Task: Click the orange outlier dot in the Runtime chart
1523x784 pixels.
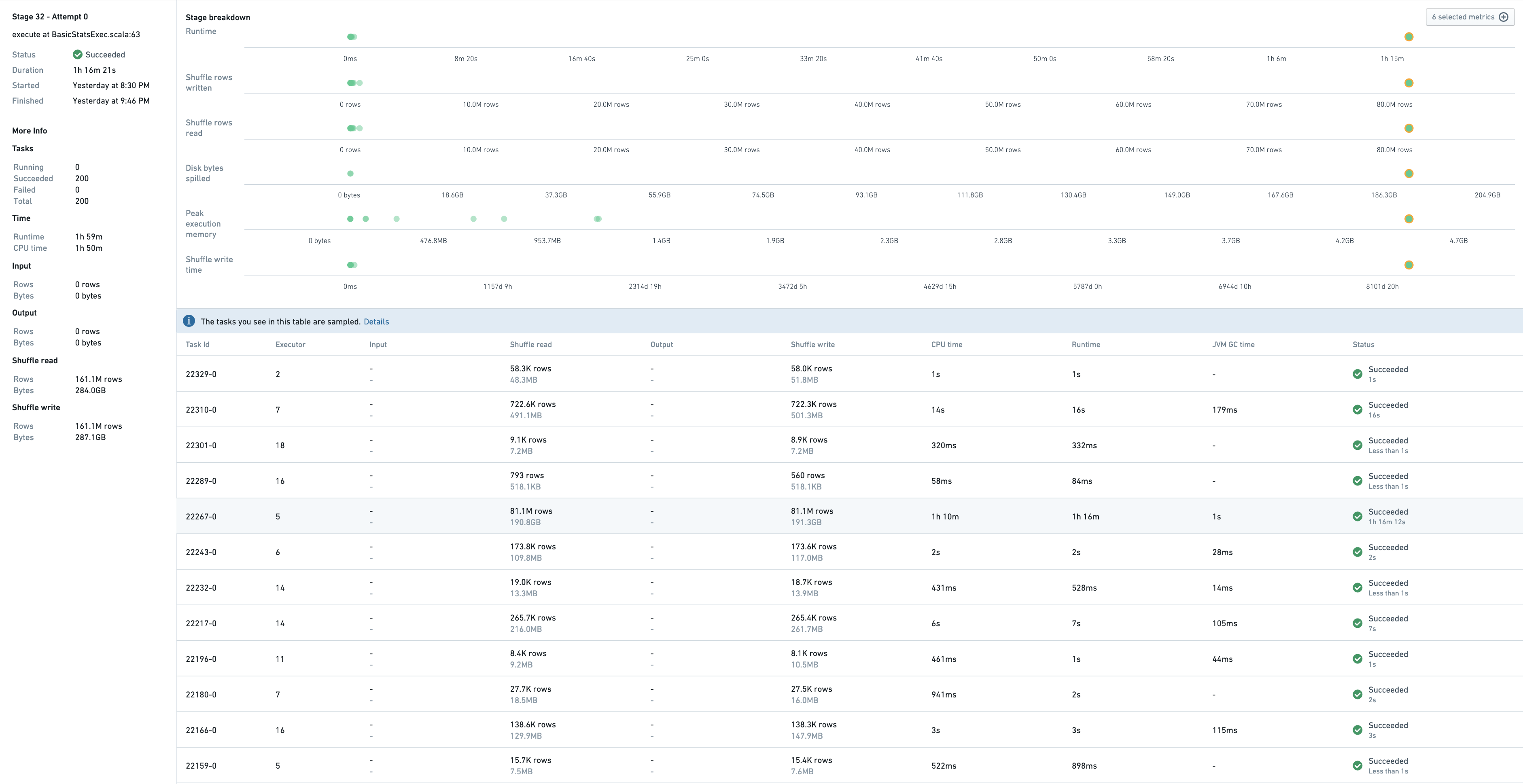Action: click(1409, 37)
